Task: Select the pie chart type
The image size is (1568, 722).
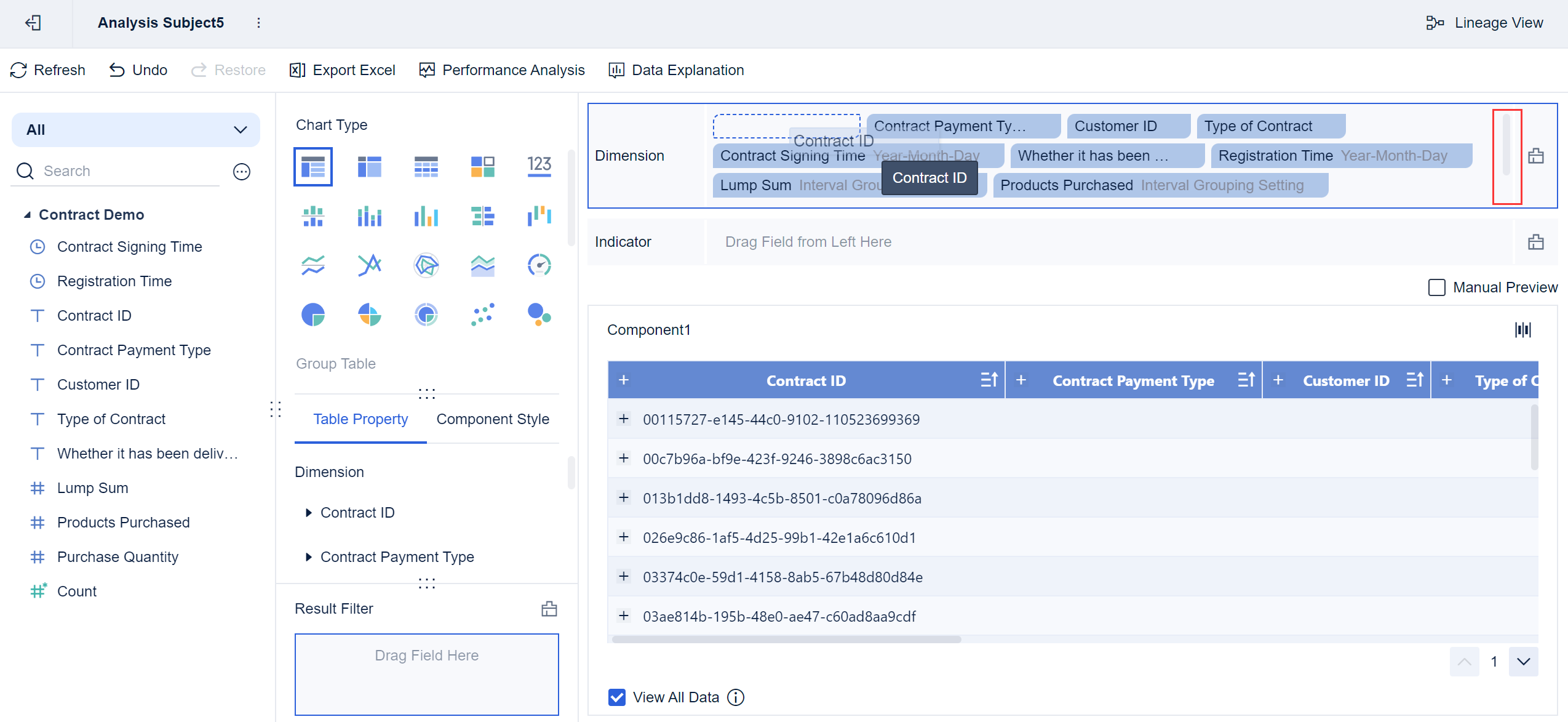Action: click(x=312, y=315)
